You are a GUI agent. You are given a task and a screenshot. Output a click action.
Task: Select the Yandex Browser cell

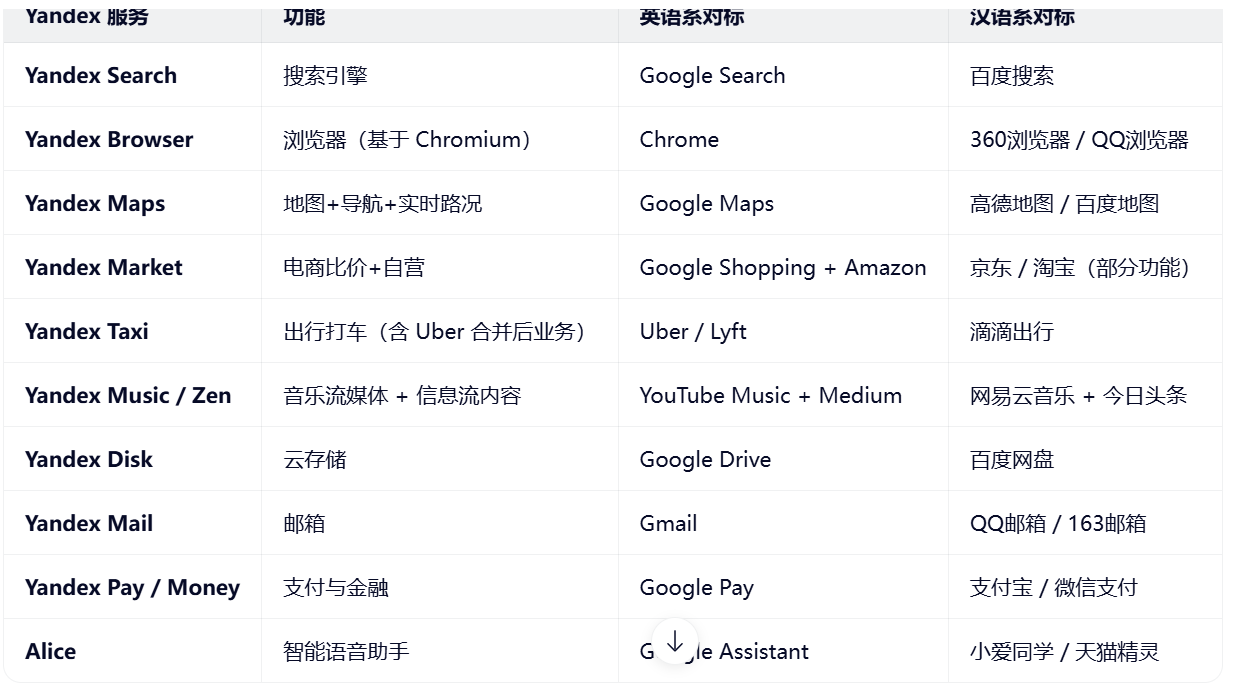109,140
